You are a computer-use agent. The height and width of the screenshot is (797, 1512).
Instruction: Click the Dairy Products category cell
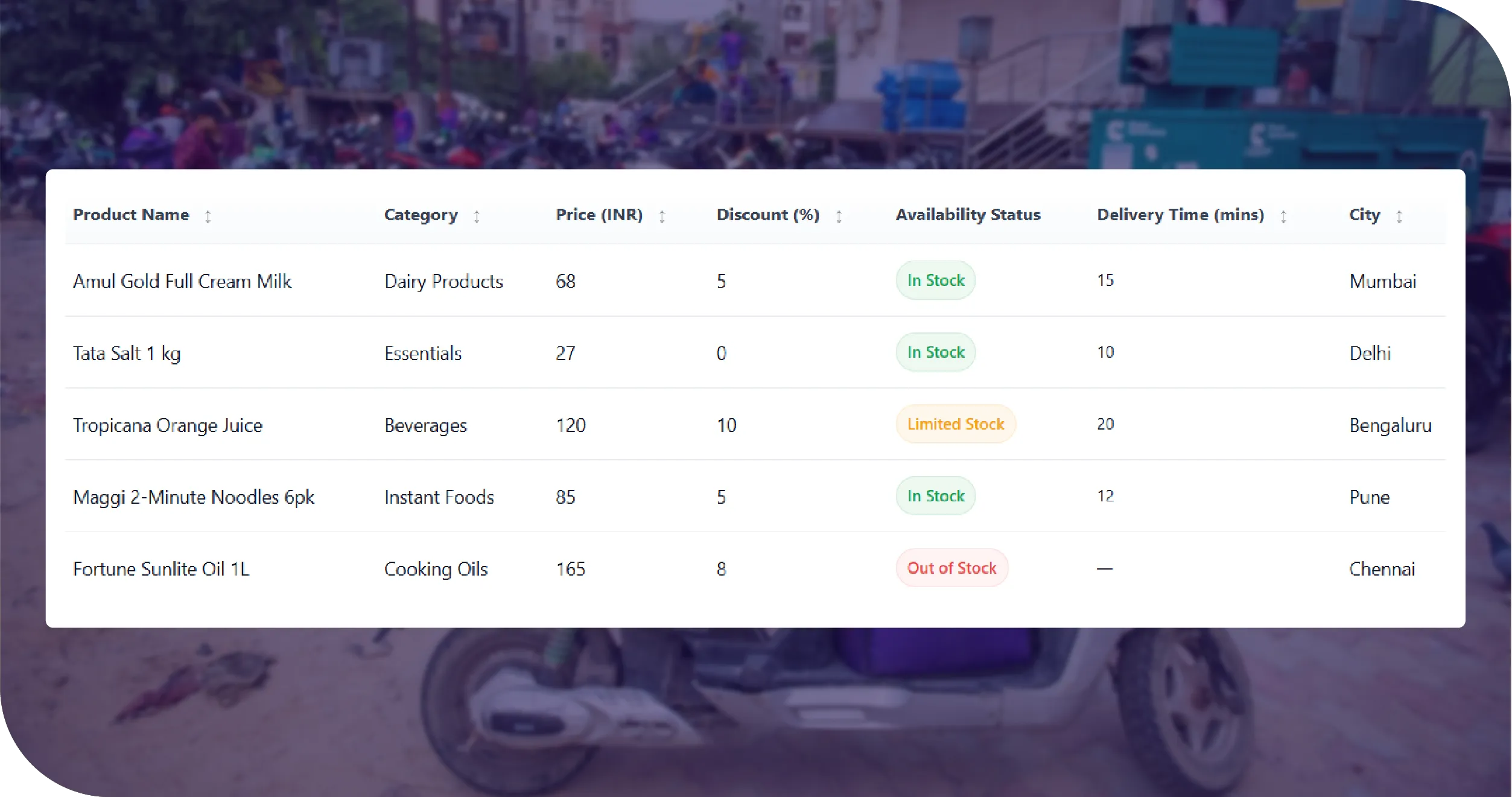443,281
